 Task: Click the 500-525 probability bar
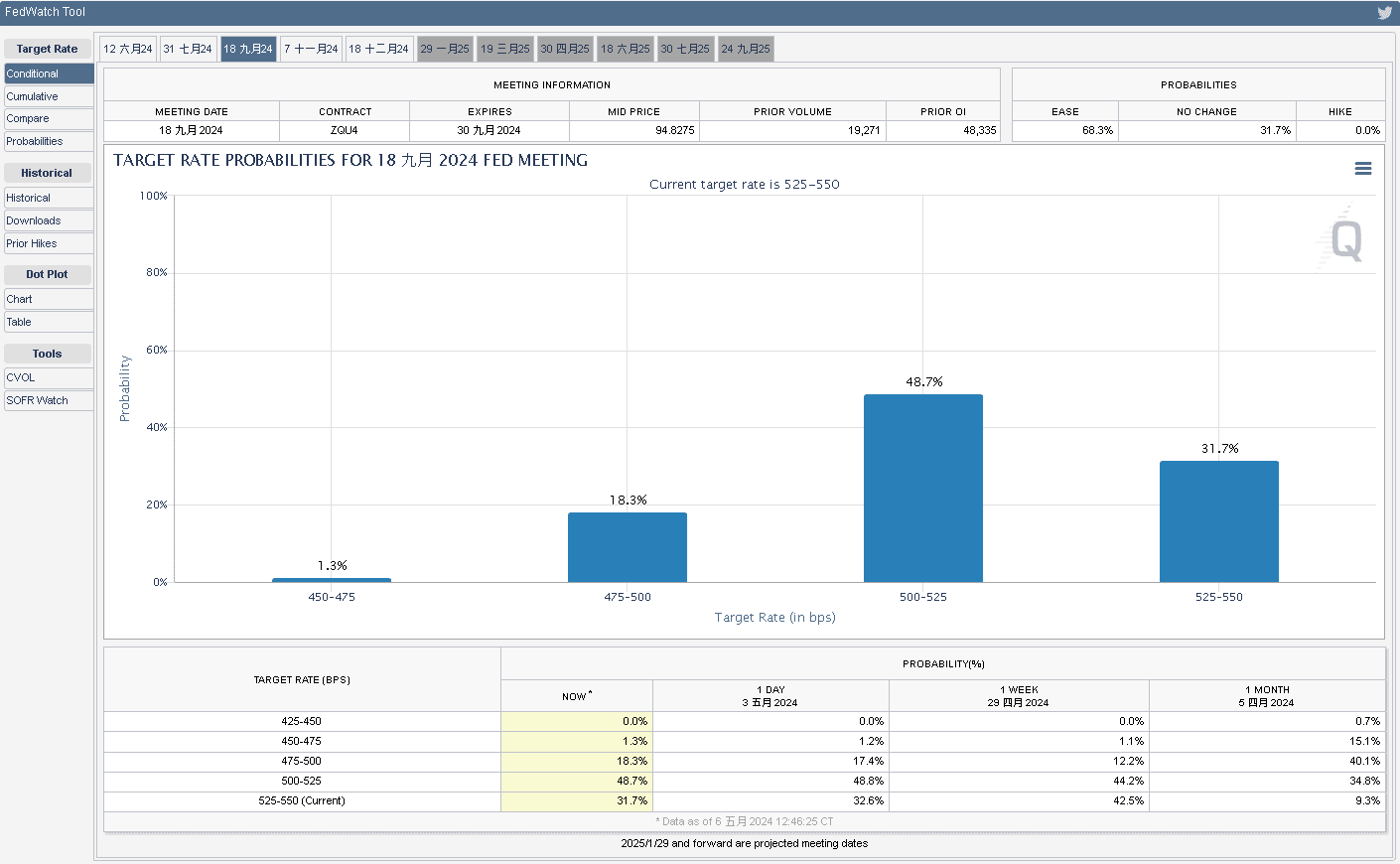pyautogui.click(x=923, y=489)
